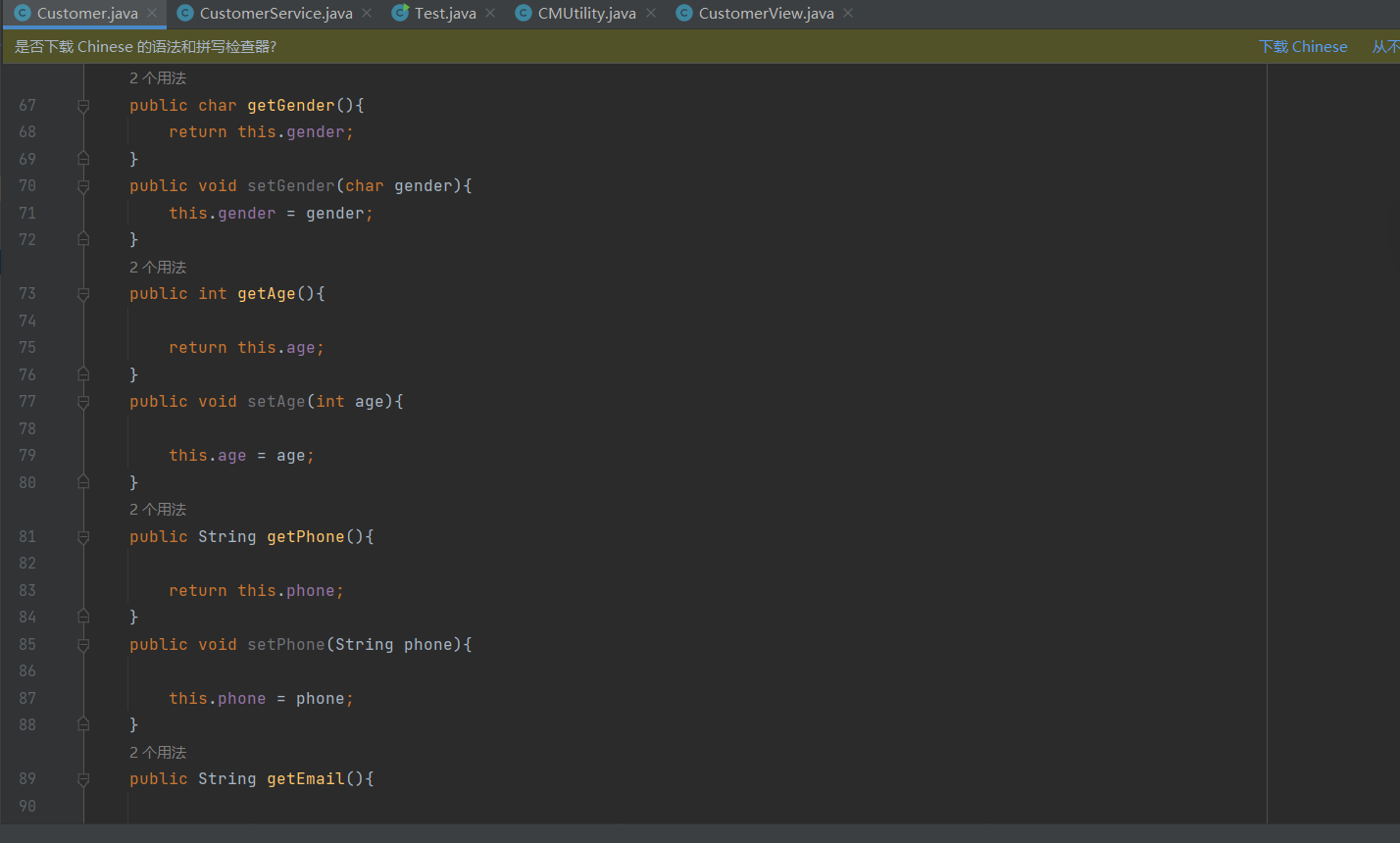Click the 'String phone' parameter in setPhone
Screen dimensions: 1400x843
point(394,645)
